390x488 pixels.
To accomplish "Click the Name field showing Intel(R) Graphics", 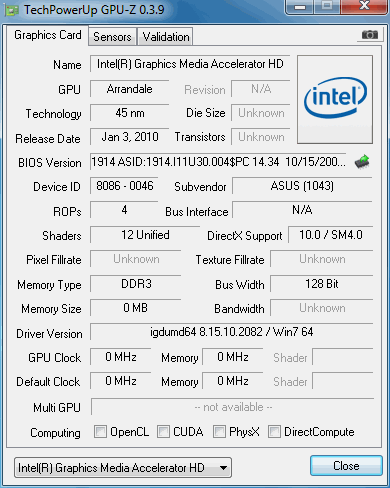I will click(x=190, y=64).
